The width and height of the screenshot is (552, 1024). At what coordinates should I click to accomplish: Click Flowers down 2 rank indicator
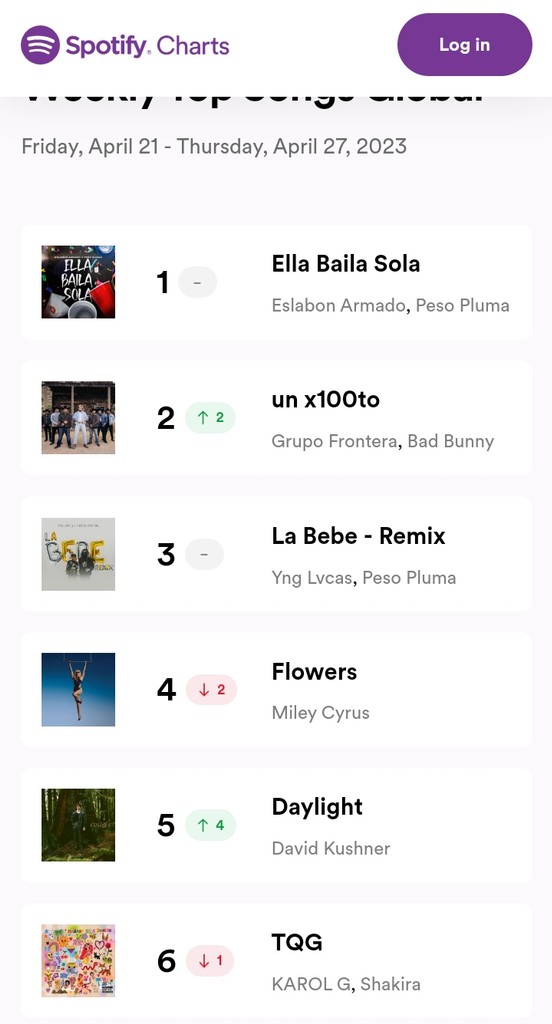211,690
